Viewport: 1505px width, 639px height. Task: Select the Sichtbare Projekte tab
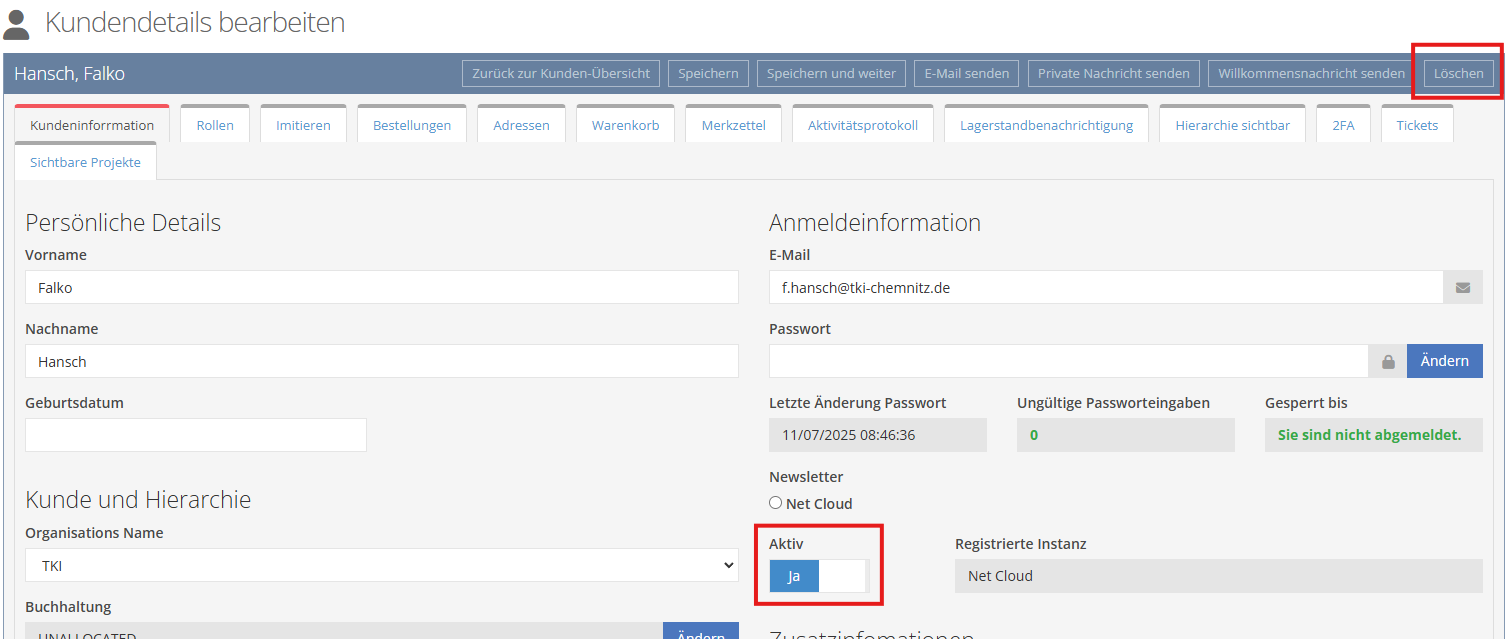point(85,162)
